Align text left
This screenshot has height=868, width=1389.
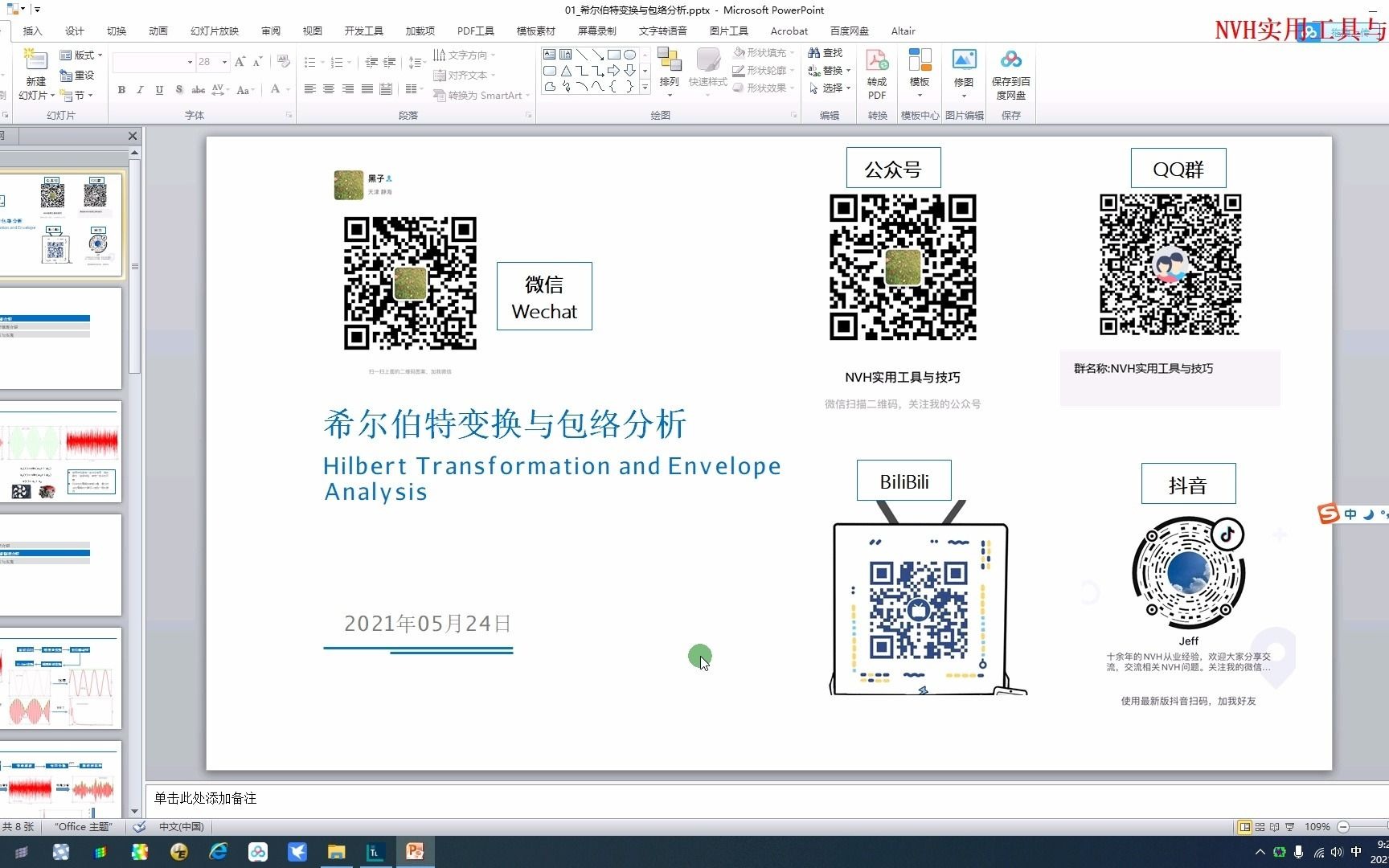pos(309,89)
